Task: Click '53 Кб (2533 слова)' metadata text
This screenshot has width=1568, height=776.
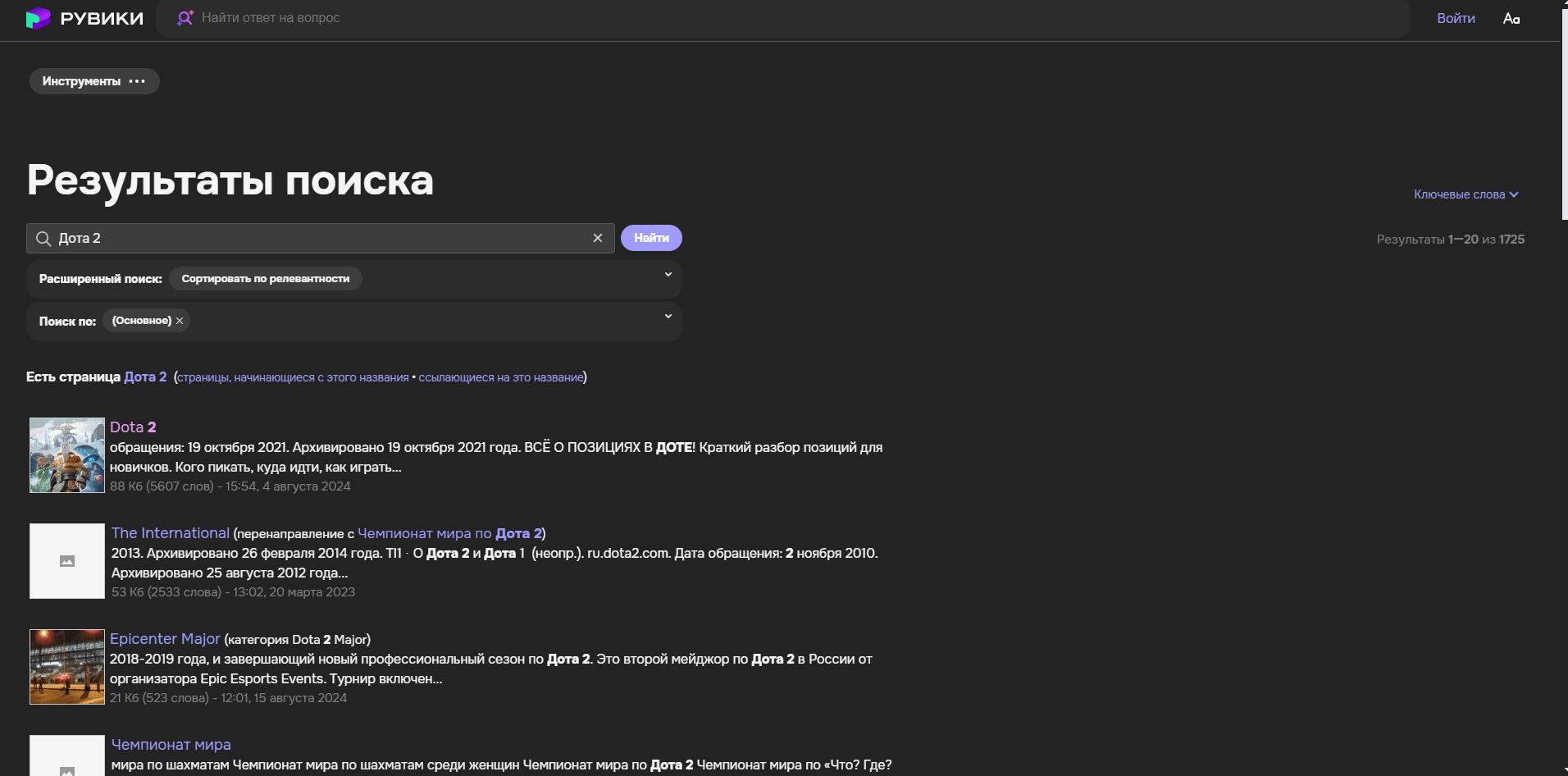Action: 166,592
